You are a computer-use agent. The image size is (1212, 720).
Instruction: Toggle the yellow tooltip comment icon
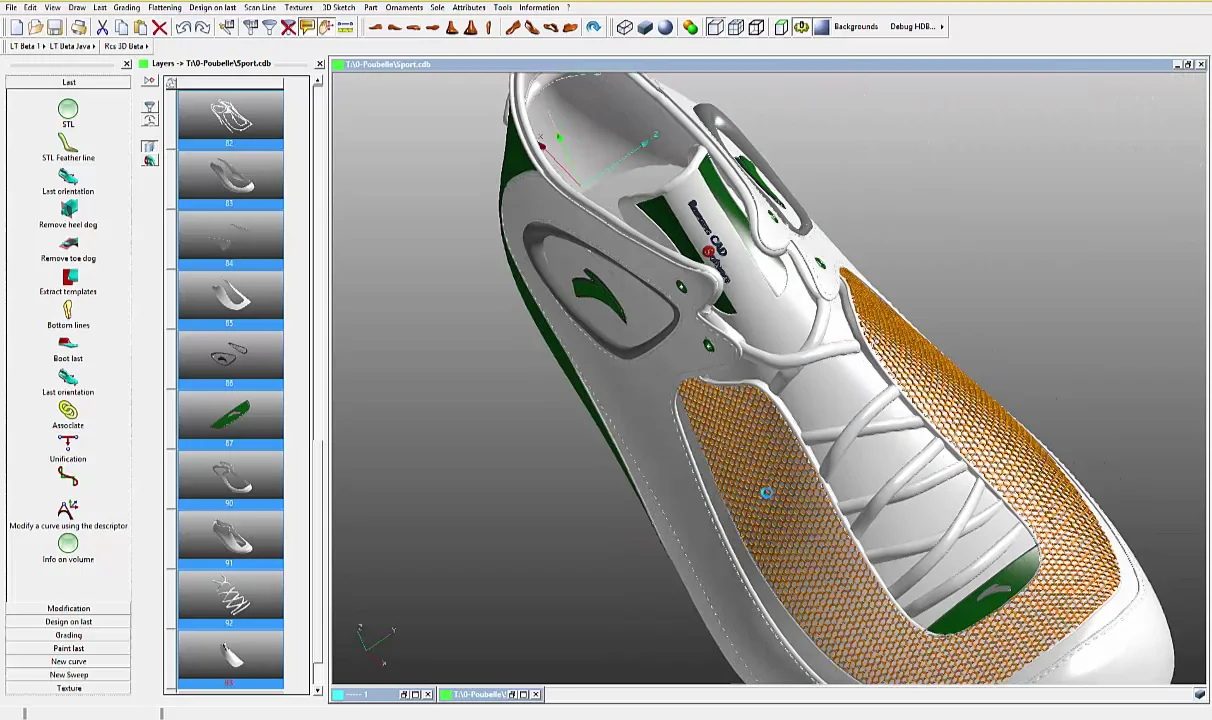coord(307,27)
